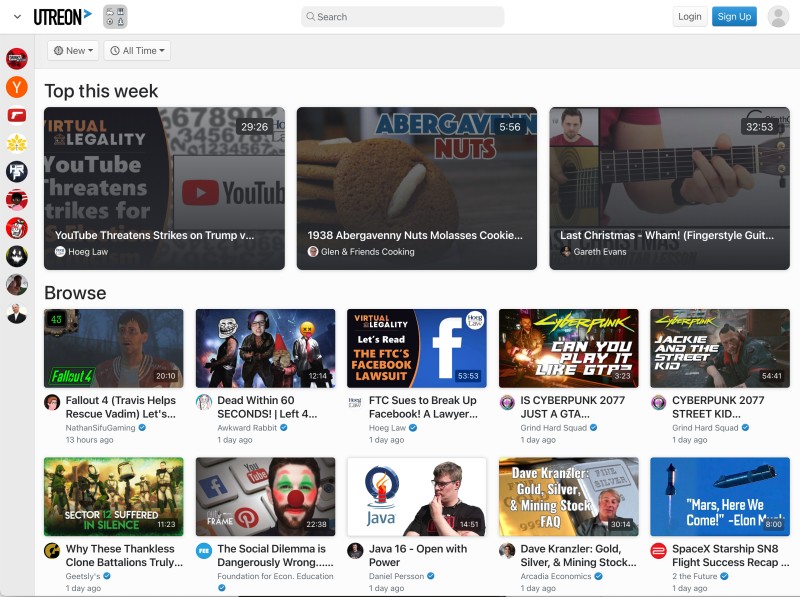This screenshot has width=800, height=597.
Task: Play Last Christmas Wham! Fingerstyle Guitar video
Action: 669,188
